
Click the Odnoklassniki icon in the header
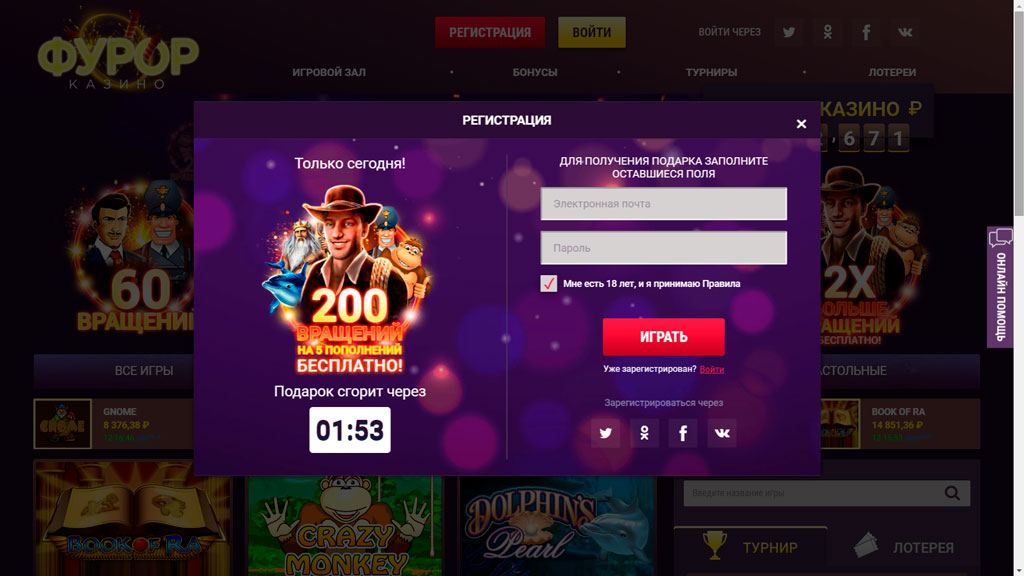click(x=828, y=32)
